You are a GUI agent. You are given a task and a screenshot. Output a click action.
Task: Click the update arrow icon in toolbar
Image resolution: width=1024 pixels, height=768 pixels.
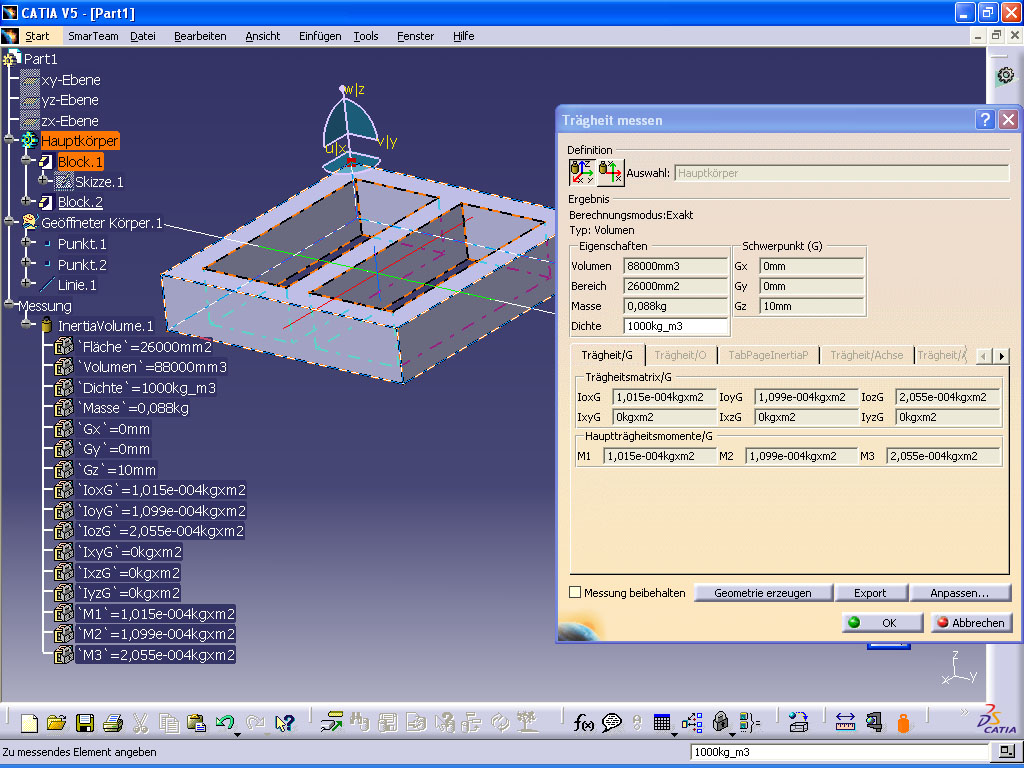tap(332, 722)
